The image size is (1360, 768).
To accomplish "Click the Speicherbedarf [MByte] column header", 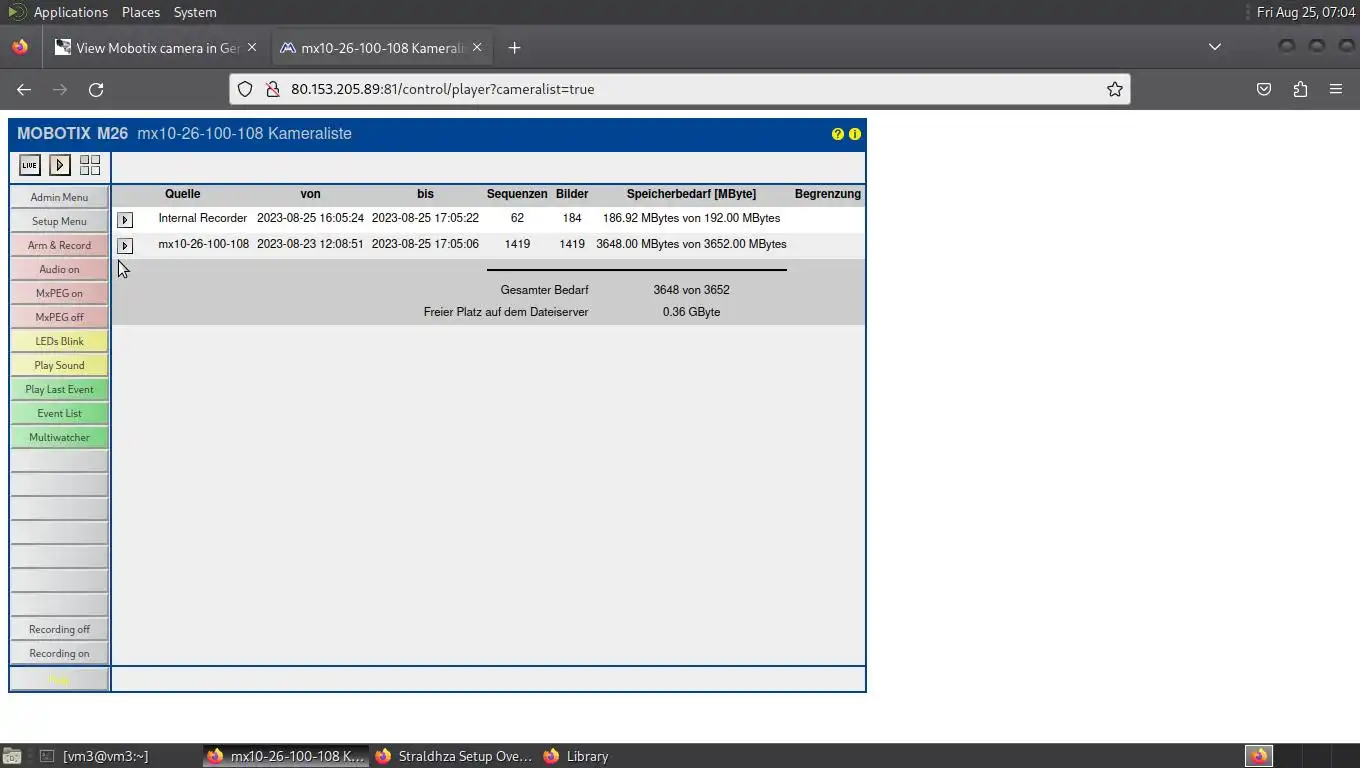I will pos(691,194).
